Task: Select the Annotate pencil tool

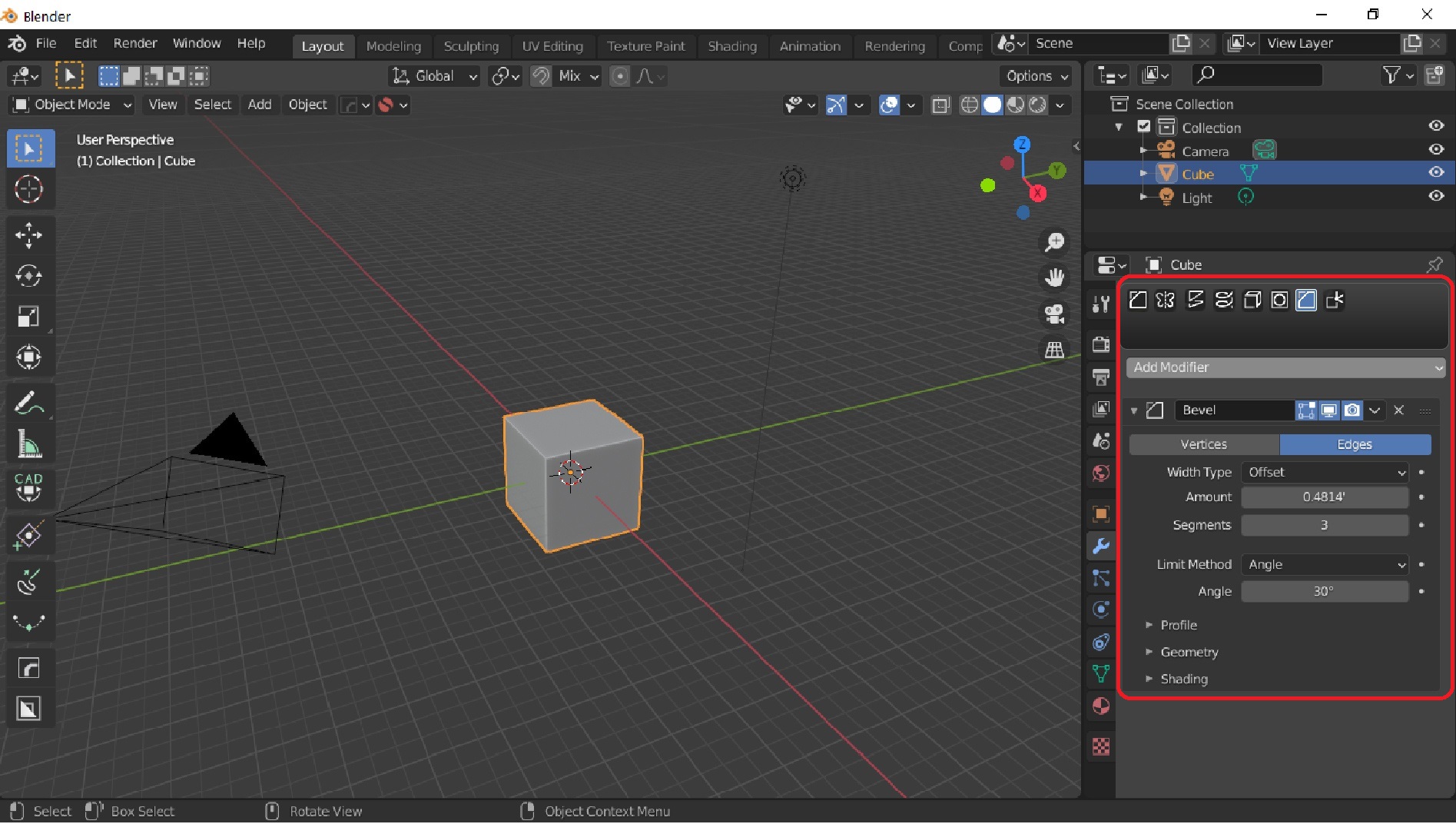Action: point(28,403)
